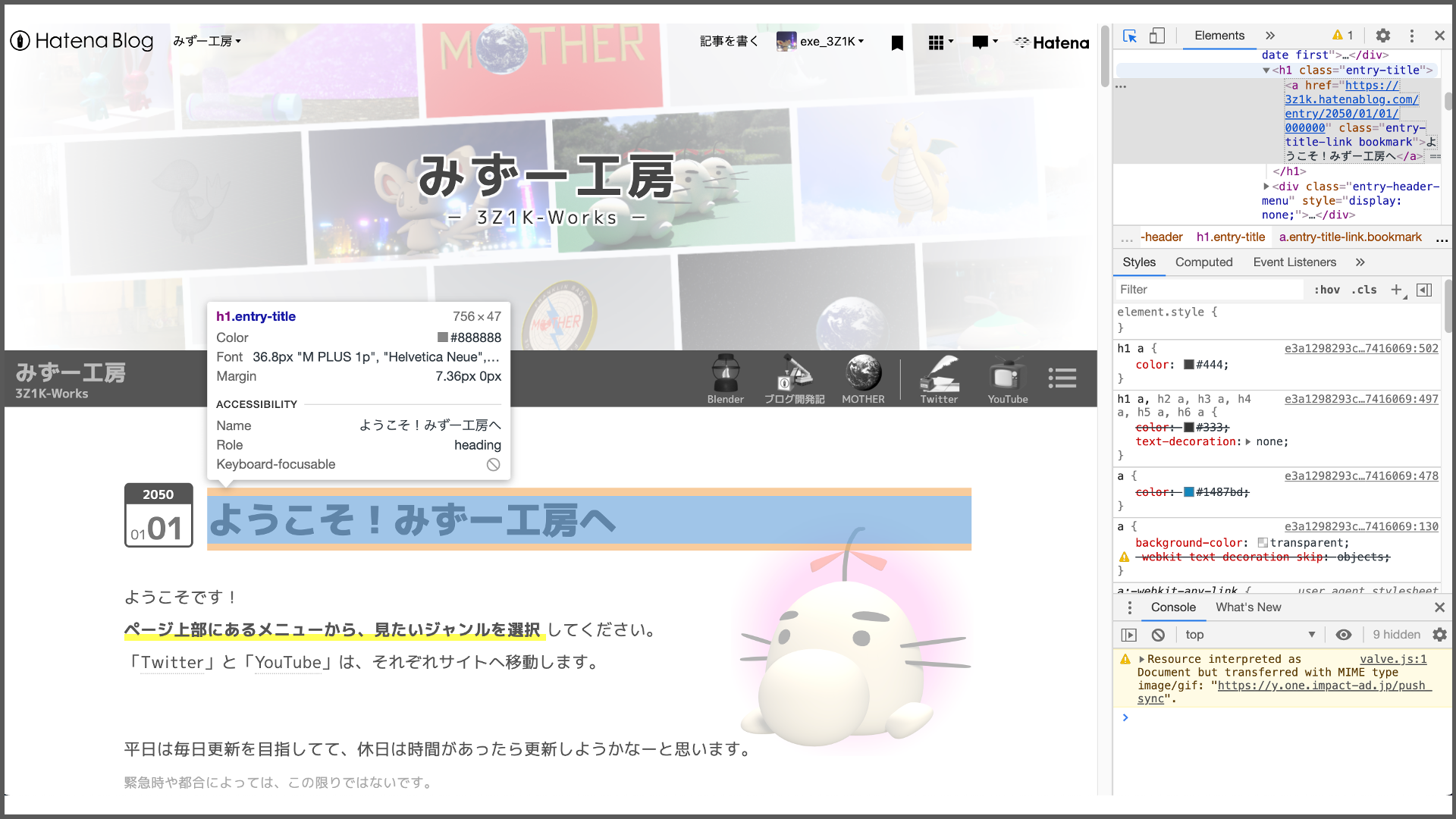Open the top JavaScript context dropdown

pyautogui.click(x=1249, y=635)
